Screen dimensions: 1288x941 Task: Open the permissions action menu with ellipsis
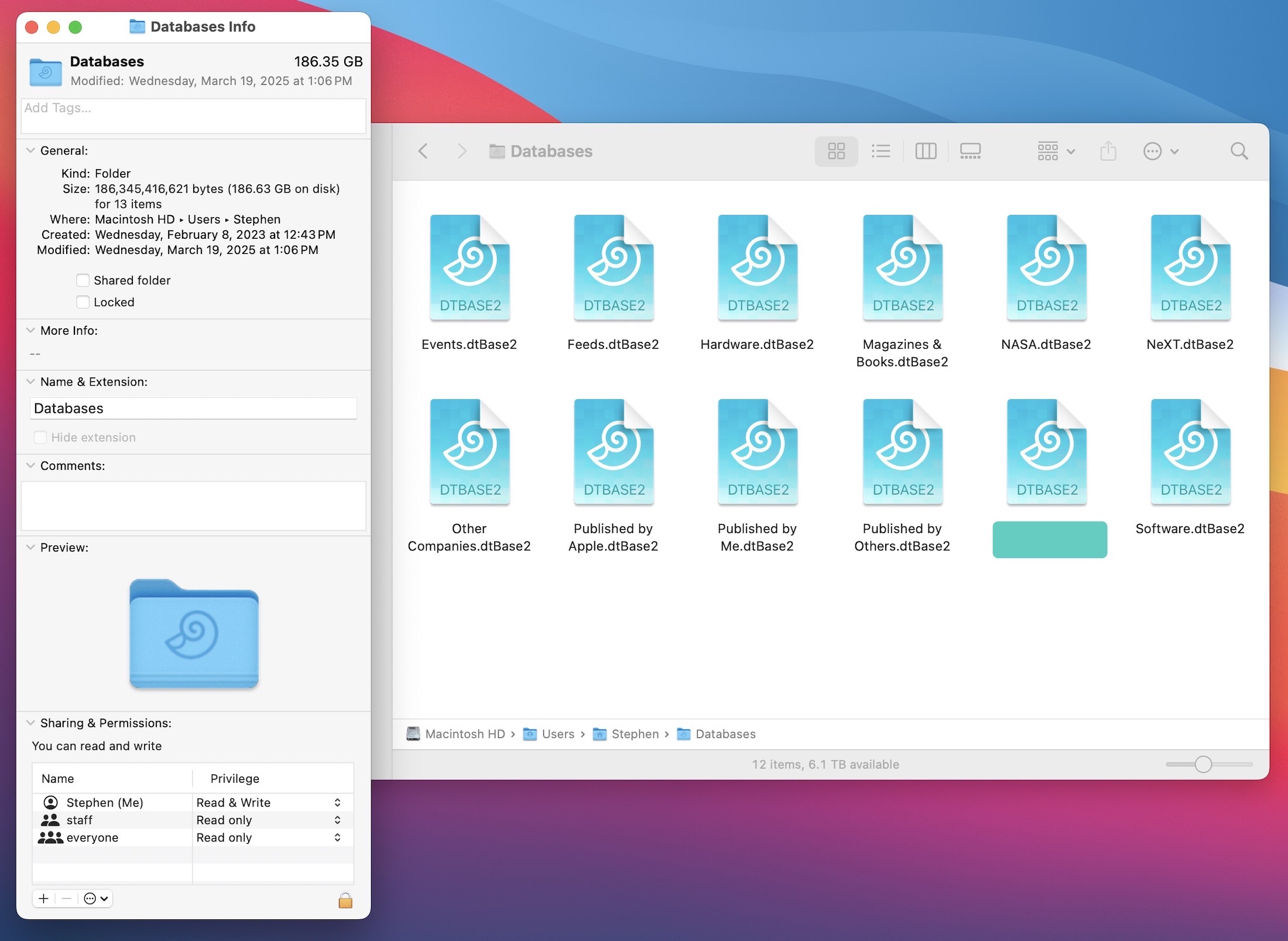coord(96,898)
